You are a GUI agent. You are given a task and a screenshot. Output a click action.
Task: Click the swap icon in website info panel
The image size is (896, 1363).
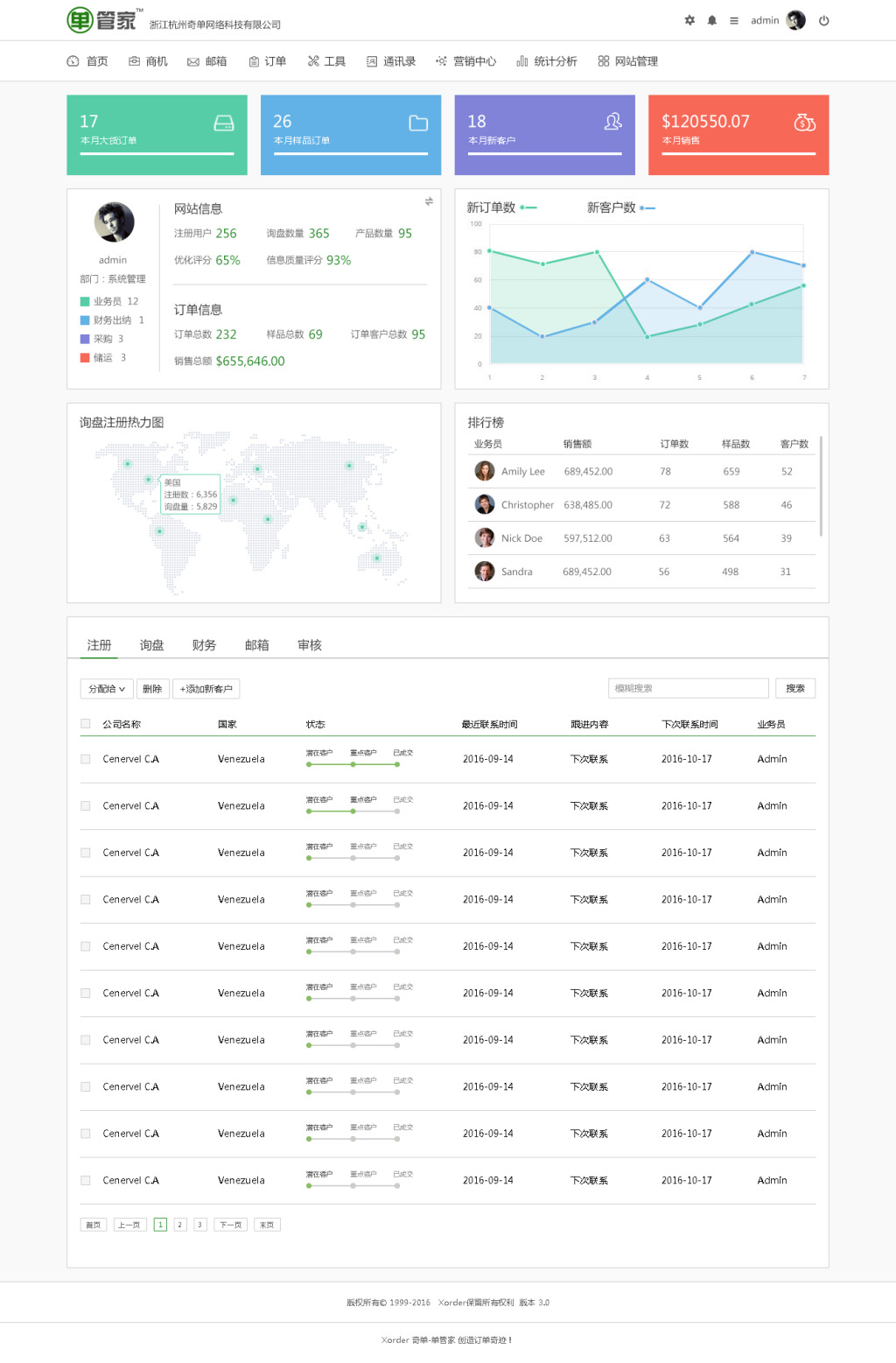click(429, 201)
